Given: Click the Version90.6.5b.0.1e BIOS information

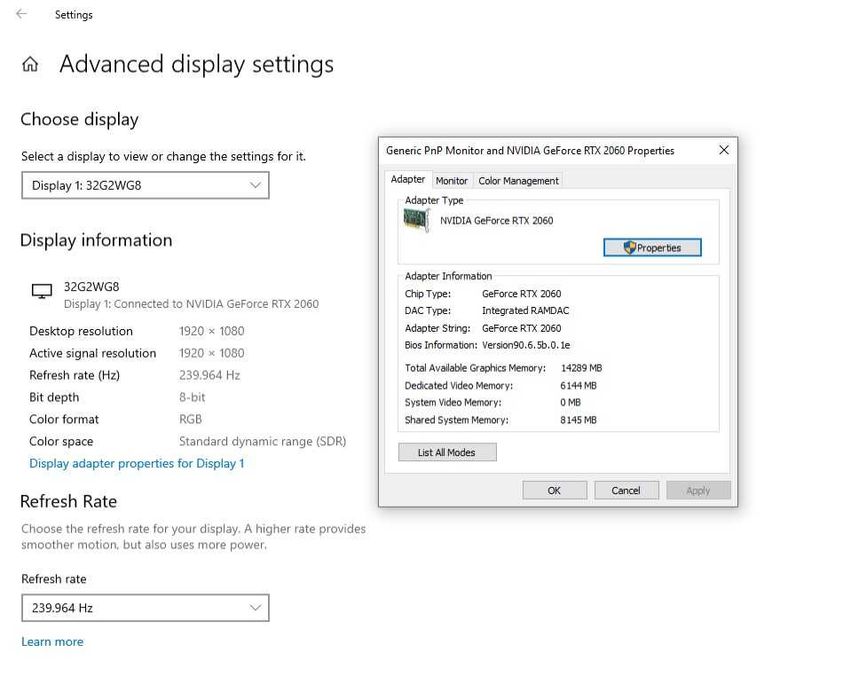Looking at the screenshot, I should pos(526,345).
